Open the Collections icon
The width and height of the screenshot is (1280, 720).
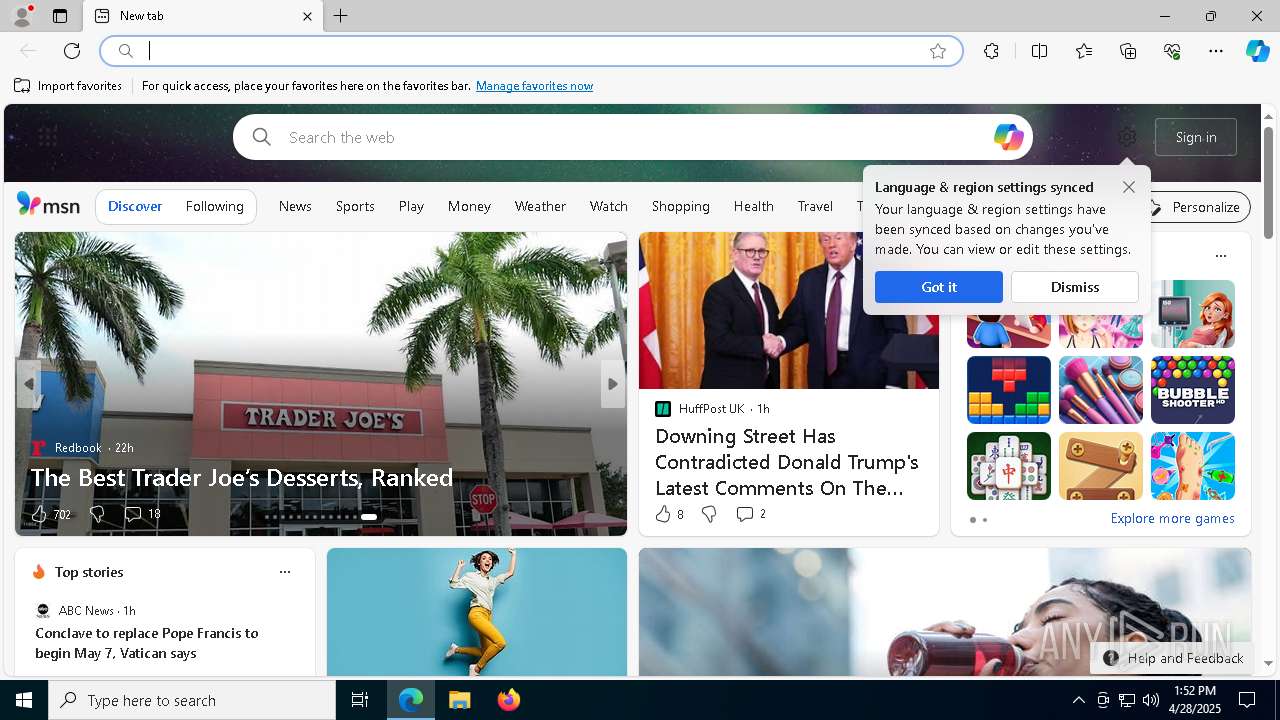[x=1128, y=51]
